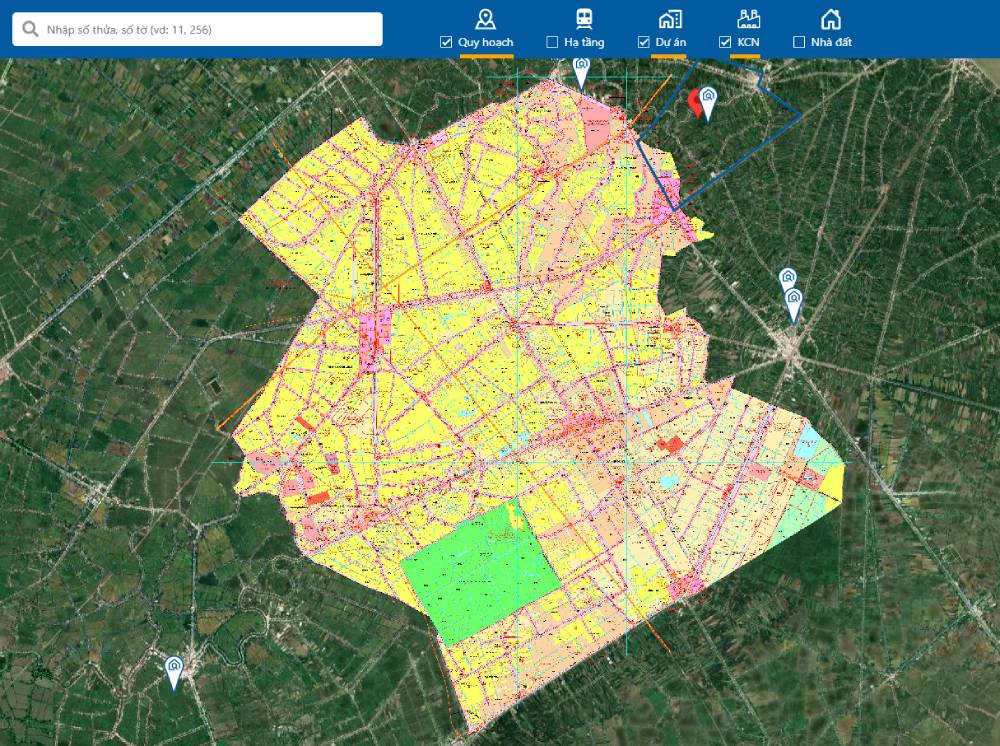
Task: Click the large green zoning area
Action: (x=478, y=575)
